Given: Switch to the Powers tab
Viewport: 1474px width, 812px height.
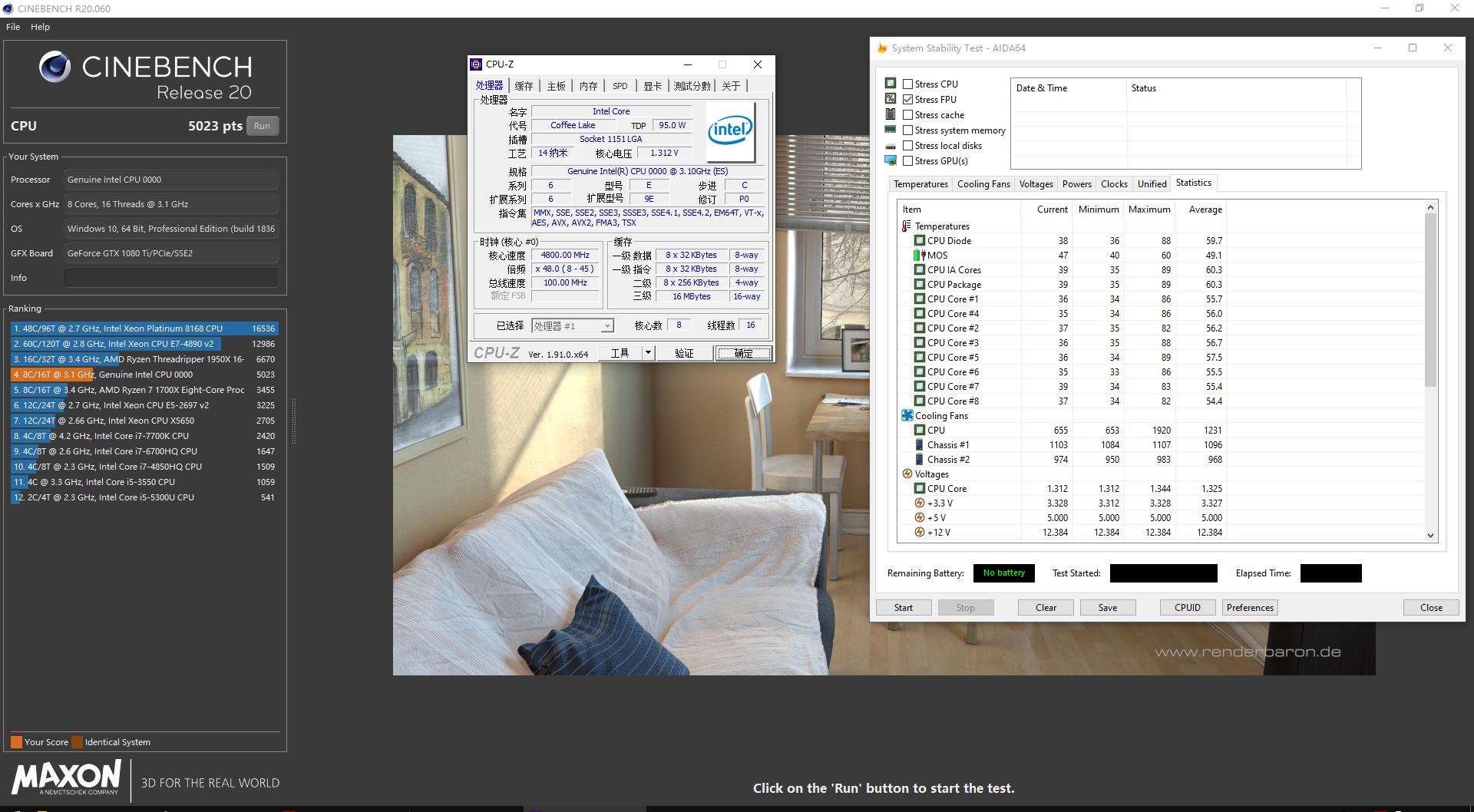Looking at the screenshot, I should click(1076, 184).
